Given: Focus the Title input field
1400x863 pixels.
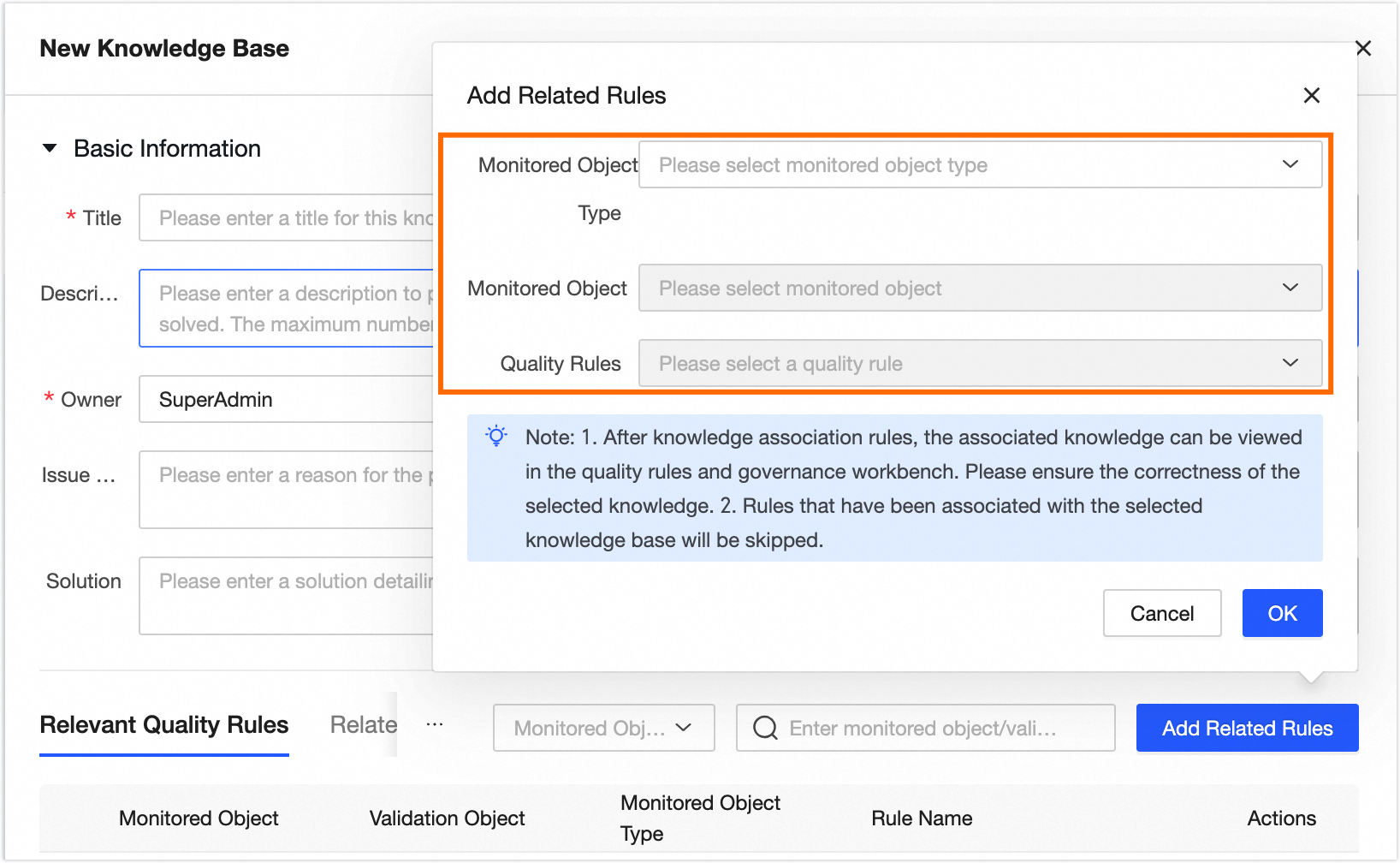Looking at the screenshot, I should 288,217.
